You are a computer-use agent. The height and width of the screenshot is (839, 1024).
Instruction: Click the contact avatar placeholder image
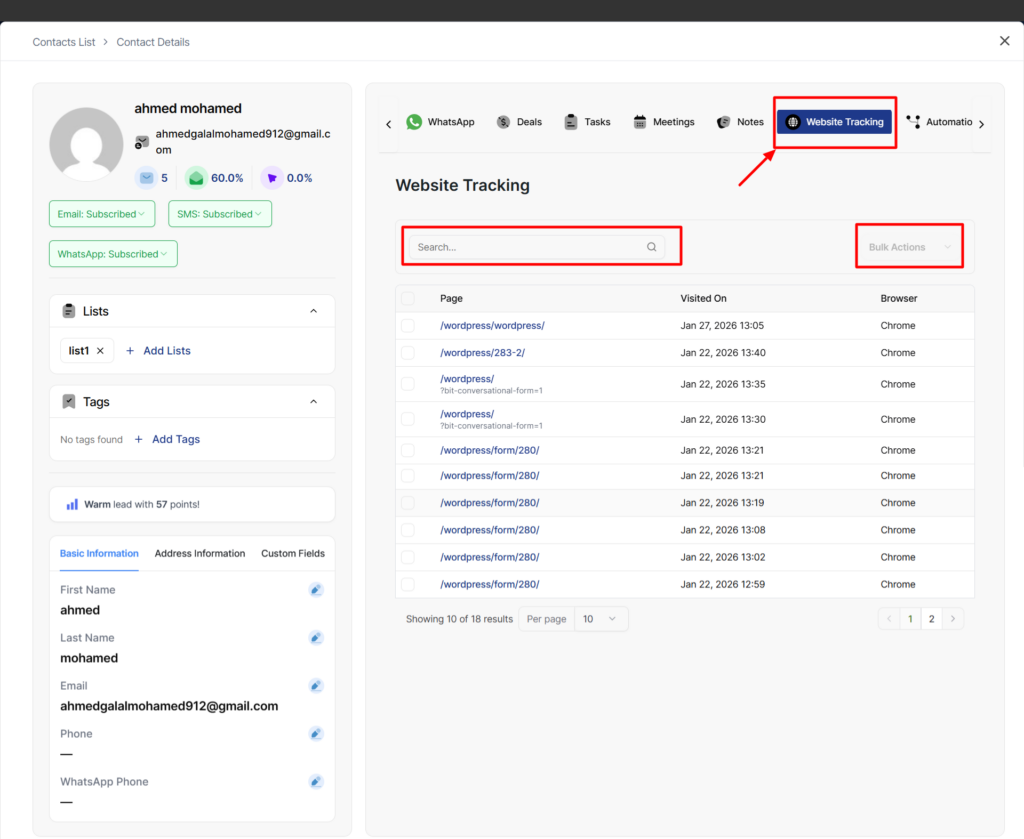coord(86,144)
